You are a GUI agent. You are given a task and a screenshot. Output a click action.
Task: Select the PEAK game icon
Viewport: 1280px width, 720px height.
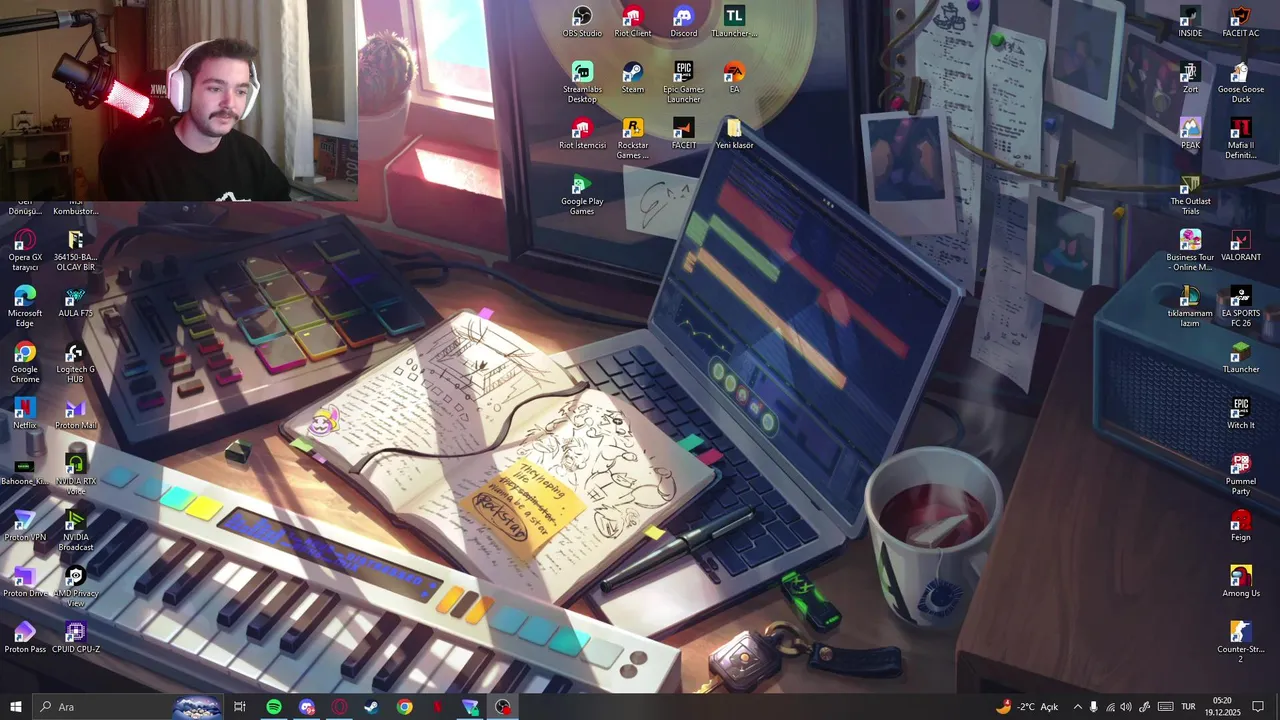[x=1190, y=134]
